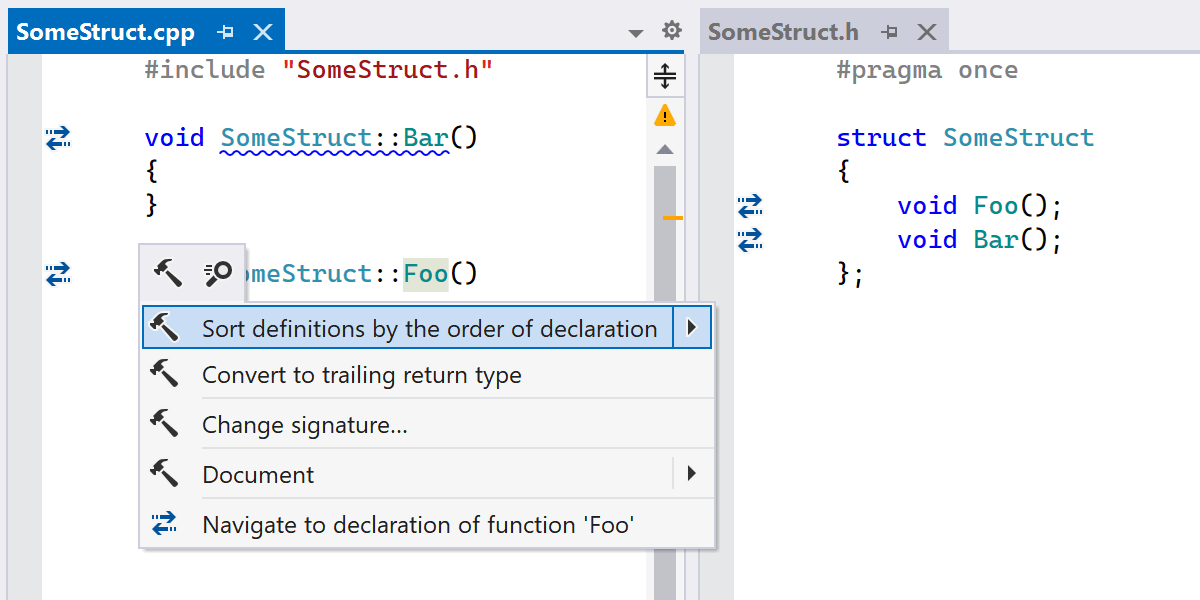1200x600 pixels.
Task: Click gutter arrows icon beside void Bar() declaration
Action: coord(750,240)
